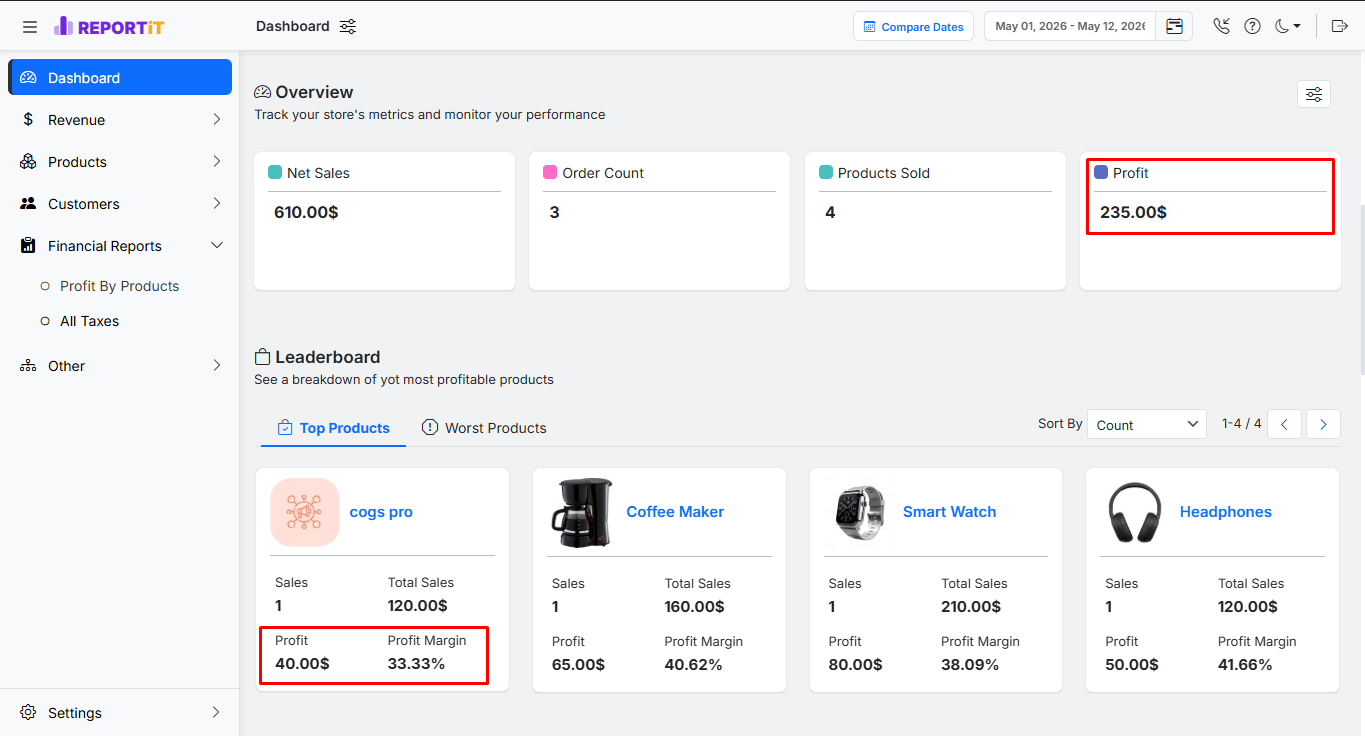Open Profit By Products report
The image size is (1365, 736).
[x=119, y=286]
